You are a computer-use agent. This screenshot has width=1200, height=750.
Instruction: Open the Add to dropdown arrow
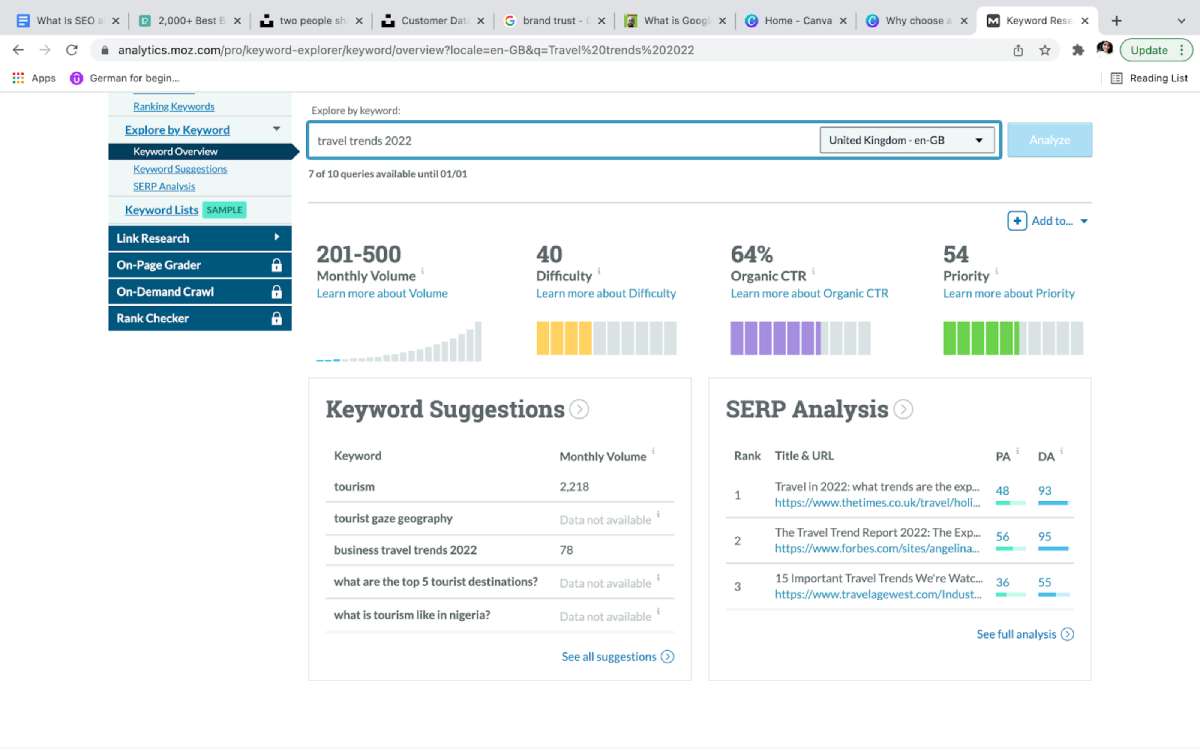point(1084,222)
